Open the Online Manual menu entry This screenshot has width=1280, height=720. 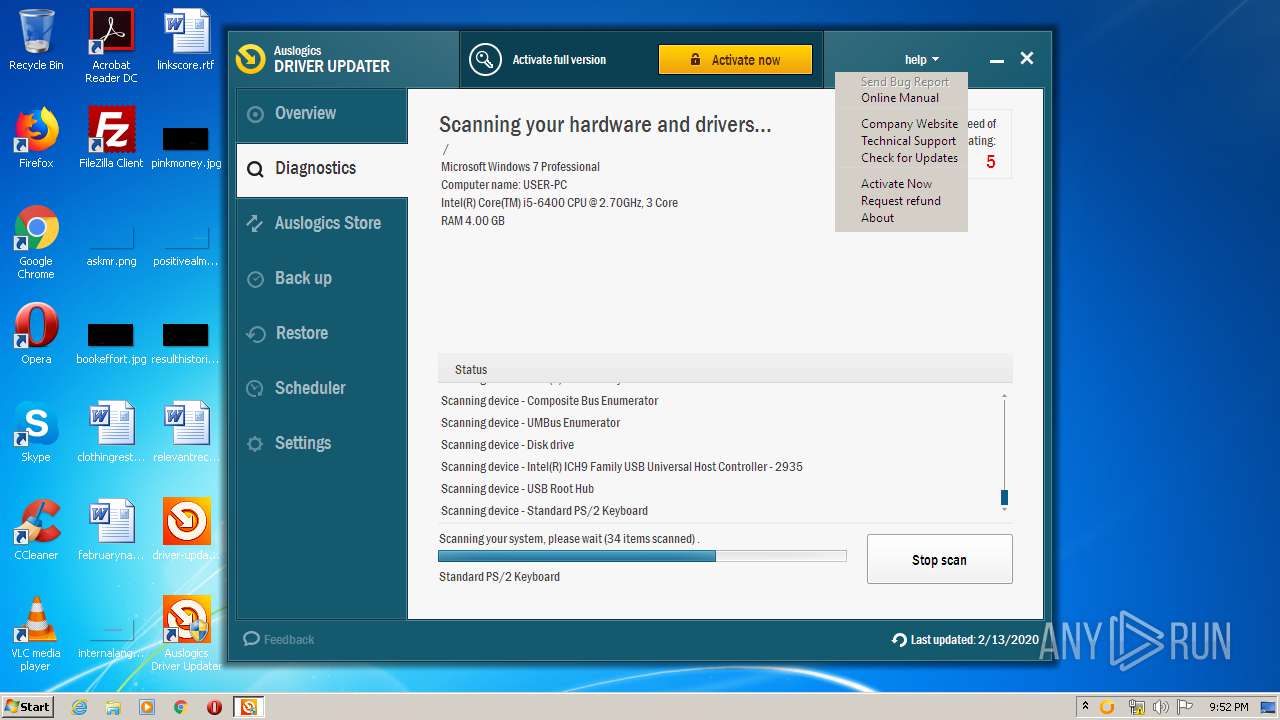pyautogui.click(x=900, y=98)
